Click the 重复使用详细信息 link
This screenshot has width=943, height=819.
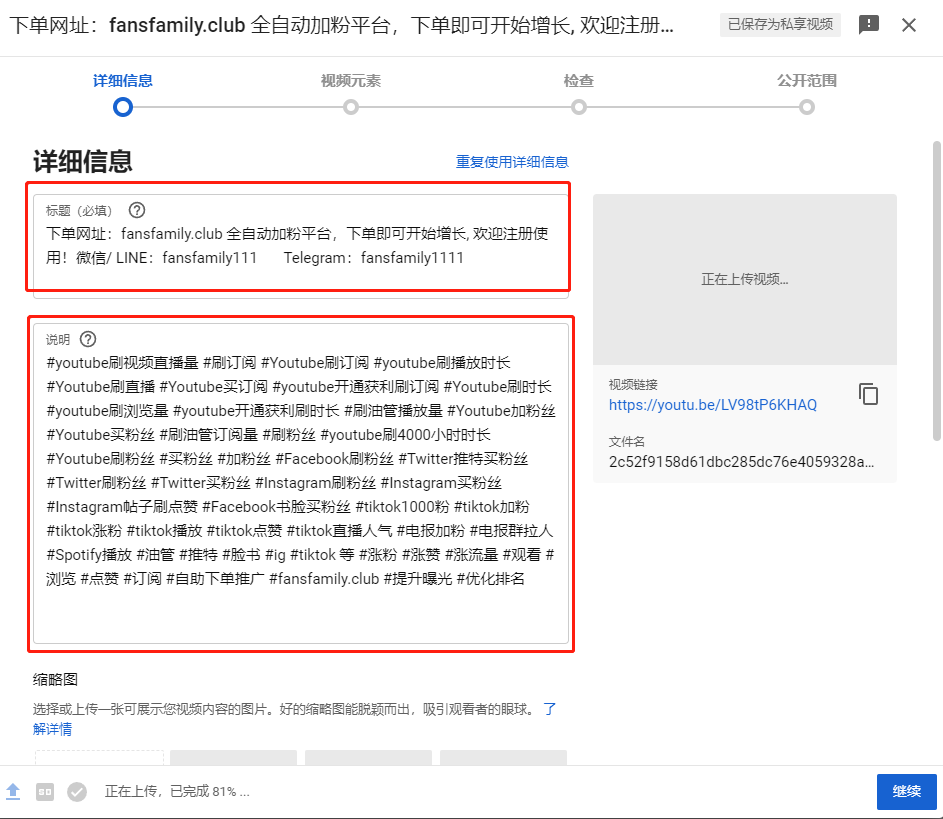coord(512,162)
